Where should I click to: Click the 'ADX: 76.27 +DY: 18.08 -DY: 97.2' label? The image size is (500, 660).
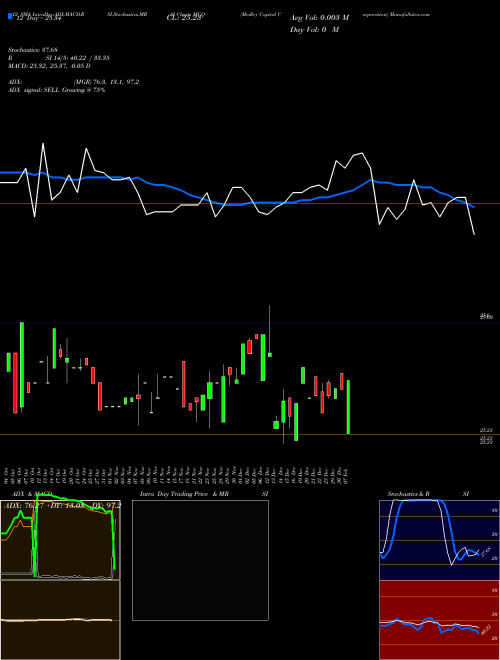click(x=62, y=506)
